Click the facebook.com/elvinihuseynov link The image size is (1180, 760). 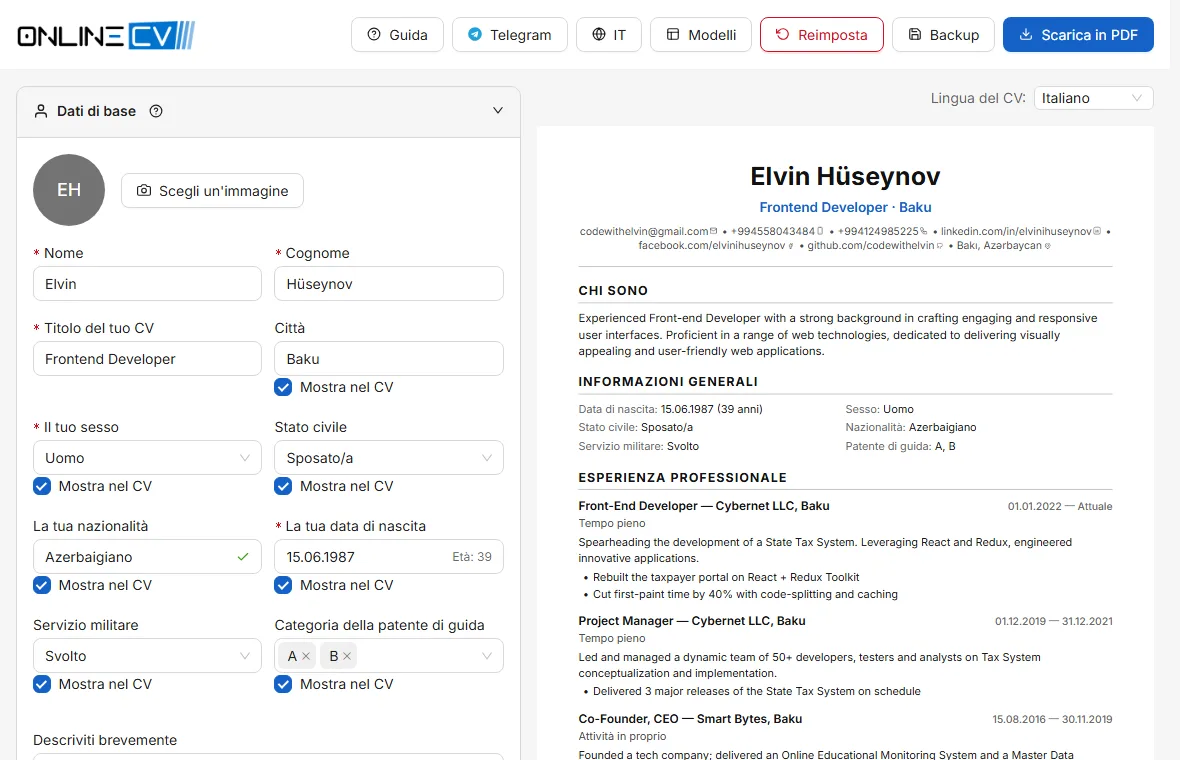712,245
